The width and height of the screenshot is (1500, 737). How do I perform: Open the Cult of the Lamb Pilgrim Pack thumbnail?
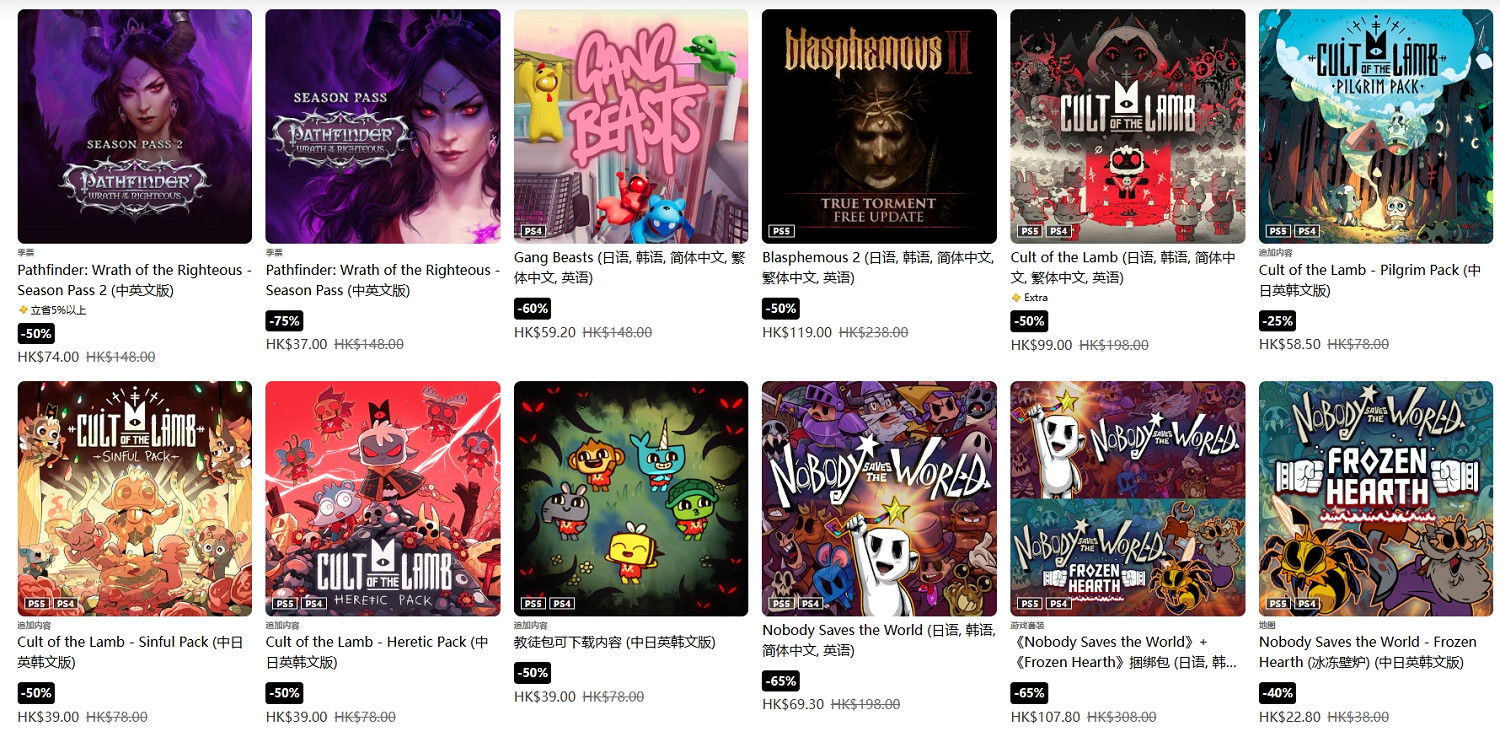point(1376,127)
